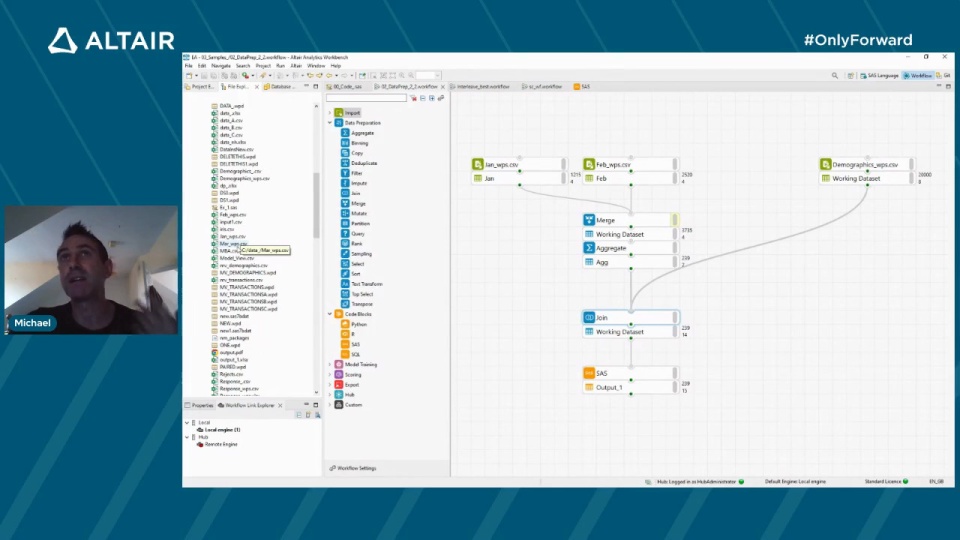
Task: Select the Aggregate block in the palette
Action: 358,133
